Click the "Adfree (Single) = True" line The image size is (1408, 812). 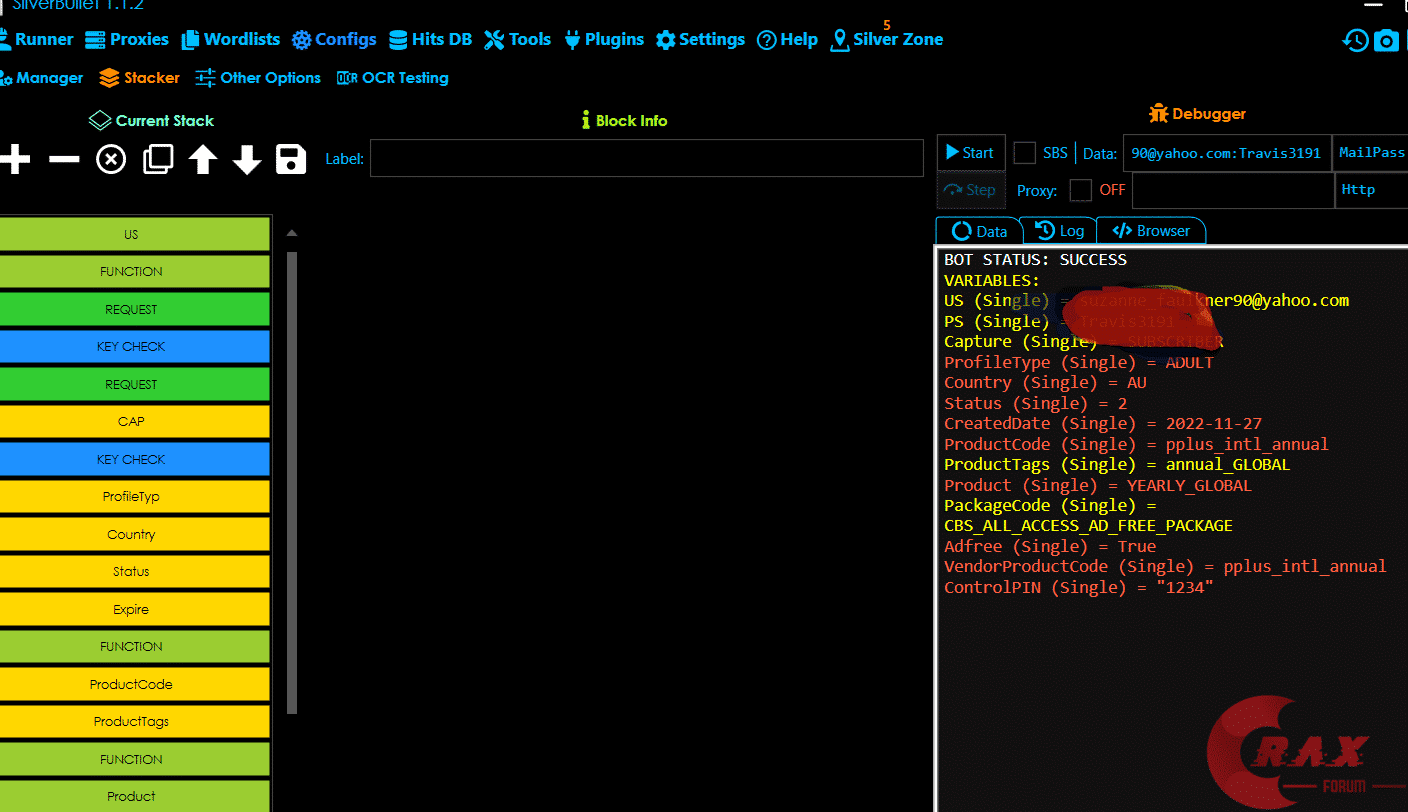(1050, 547)
